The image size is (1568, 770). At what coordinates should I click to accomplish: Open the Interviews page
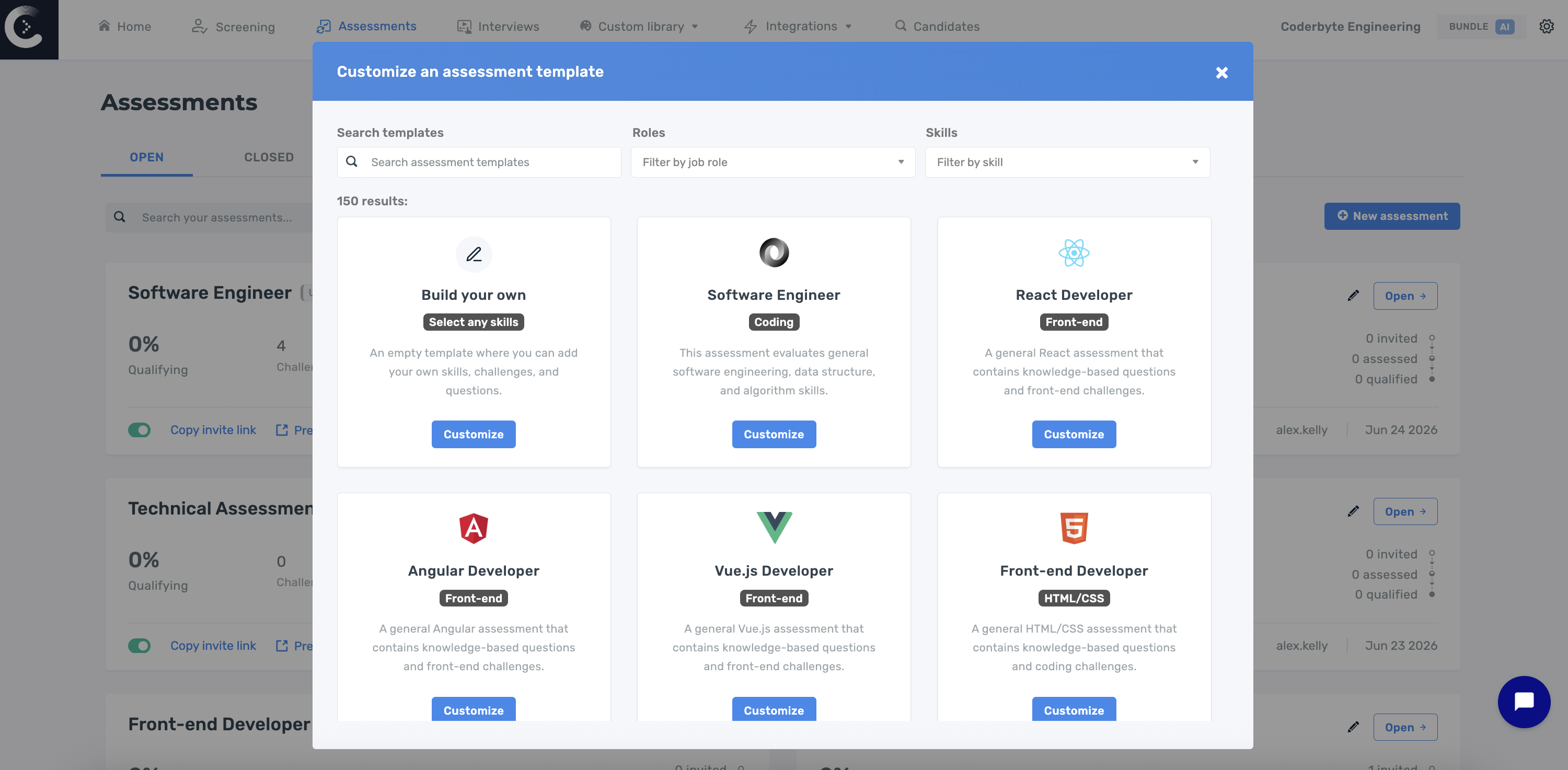tap(498, 26)
